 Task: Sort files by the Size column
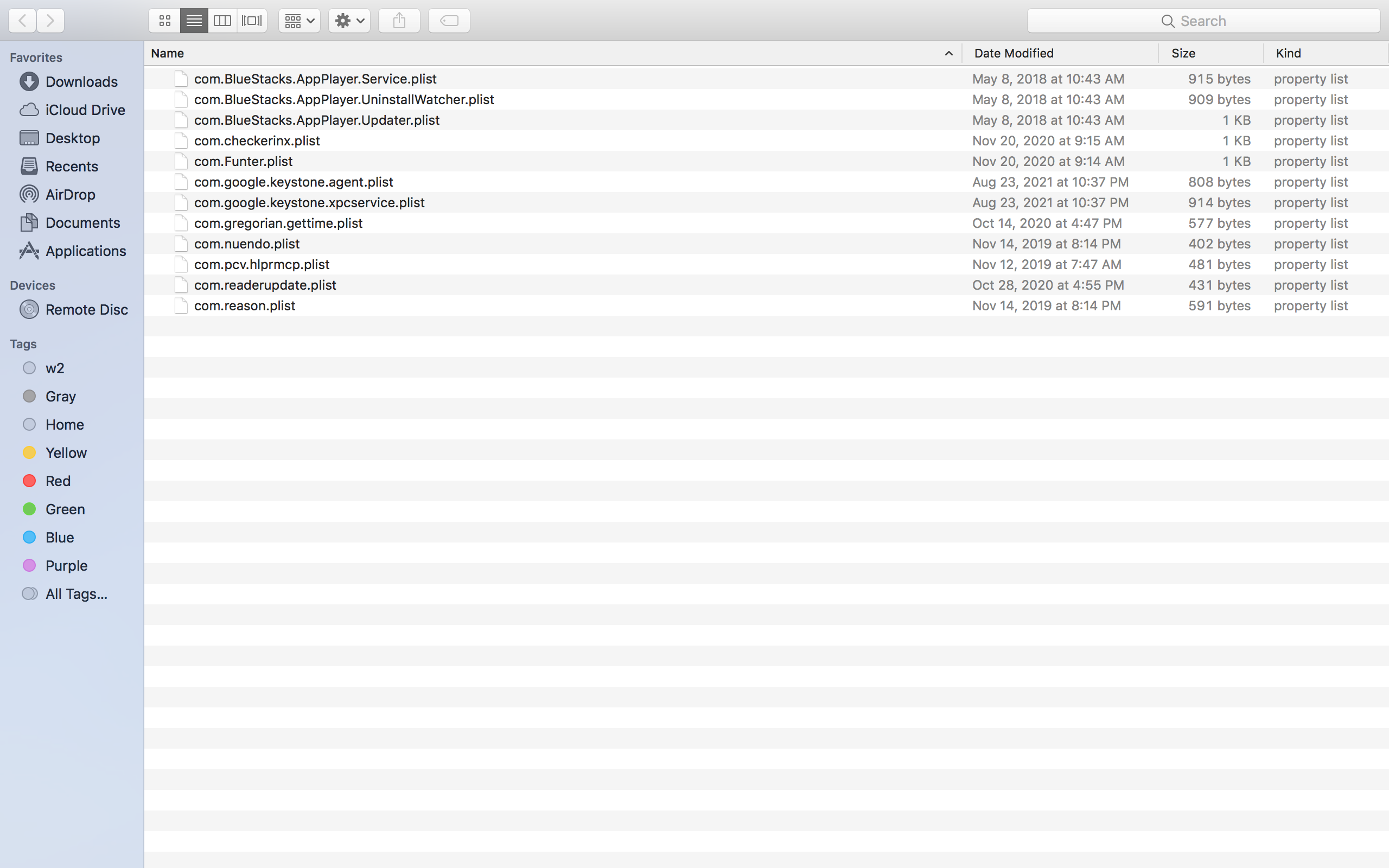(x=1183, y=53)
